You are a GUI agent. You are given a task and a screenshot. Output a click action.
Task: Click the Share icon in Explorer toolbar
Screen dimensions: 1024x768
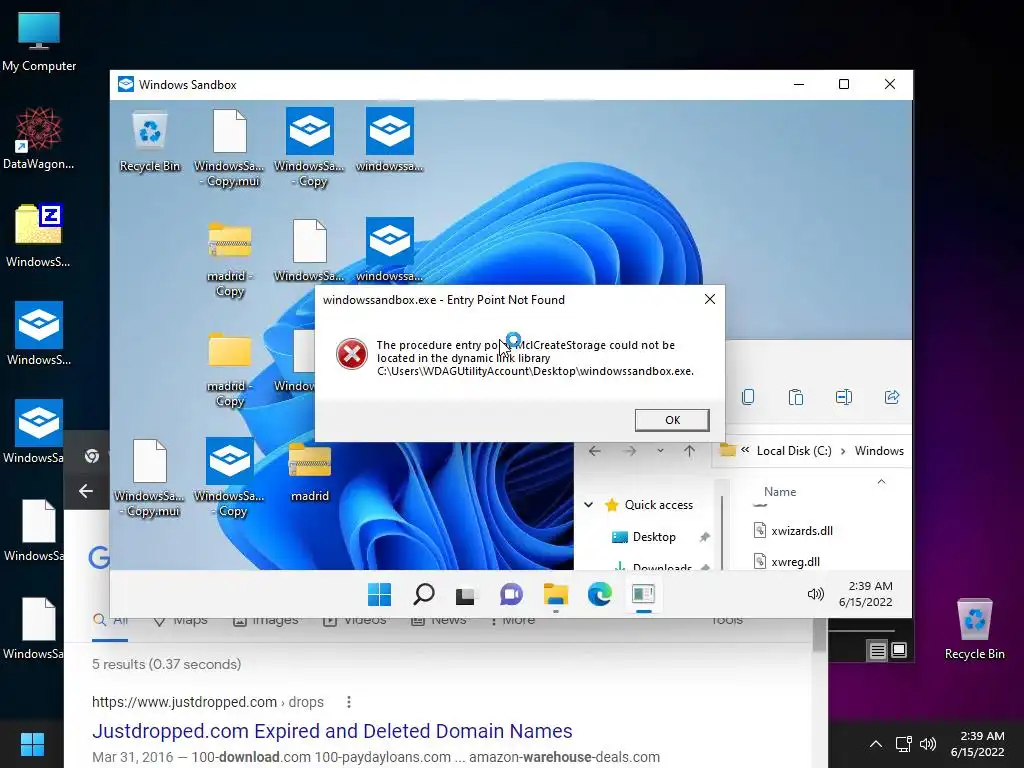click(892, 397)
